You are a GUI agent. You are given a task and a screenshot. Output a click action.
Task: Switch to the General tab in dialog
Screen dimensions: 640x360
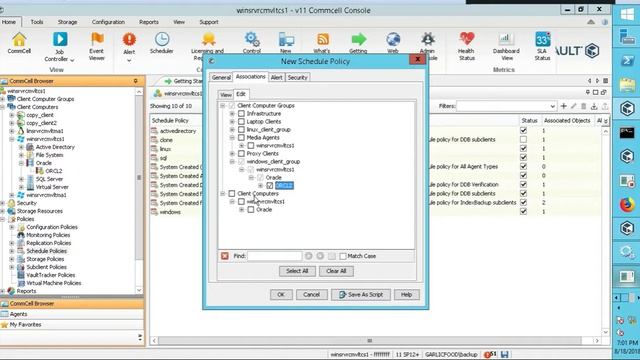(x=221, y=77)
